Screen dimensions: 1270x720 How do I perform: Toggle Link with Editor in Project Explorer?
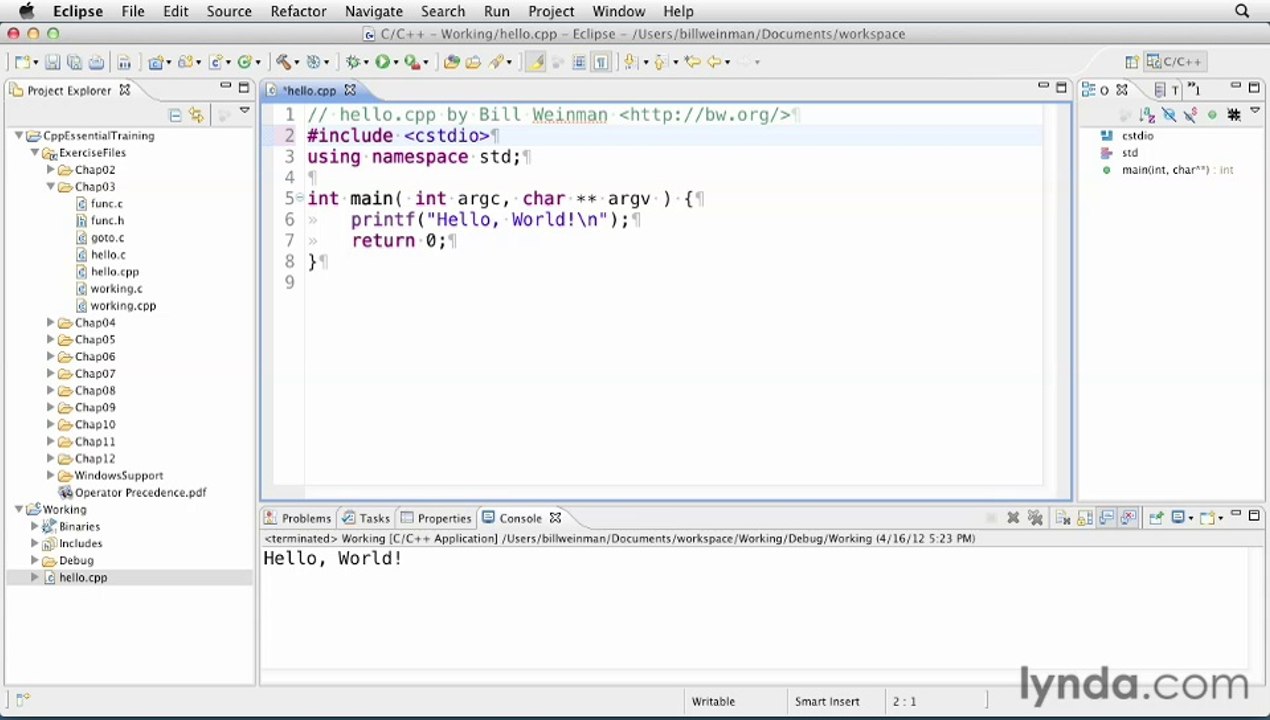pyautogui.click(x=196, y=116)
